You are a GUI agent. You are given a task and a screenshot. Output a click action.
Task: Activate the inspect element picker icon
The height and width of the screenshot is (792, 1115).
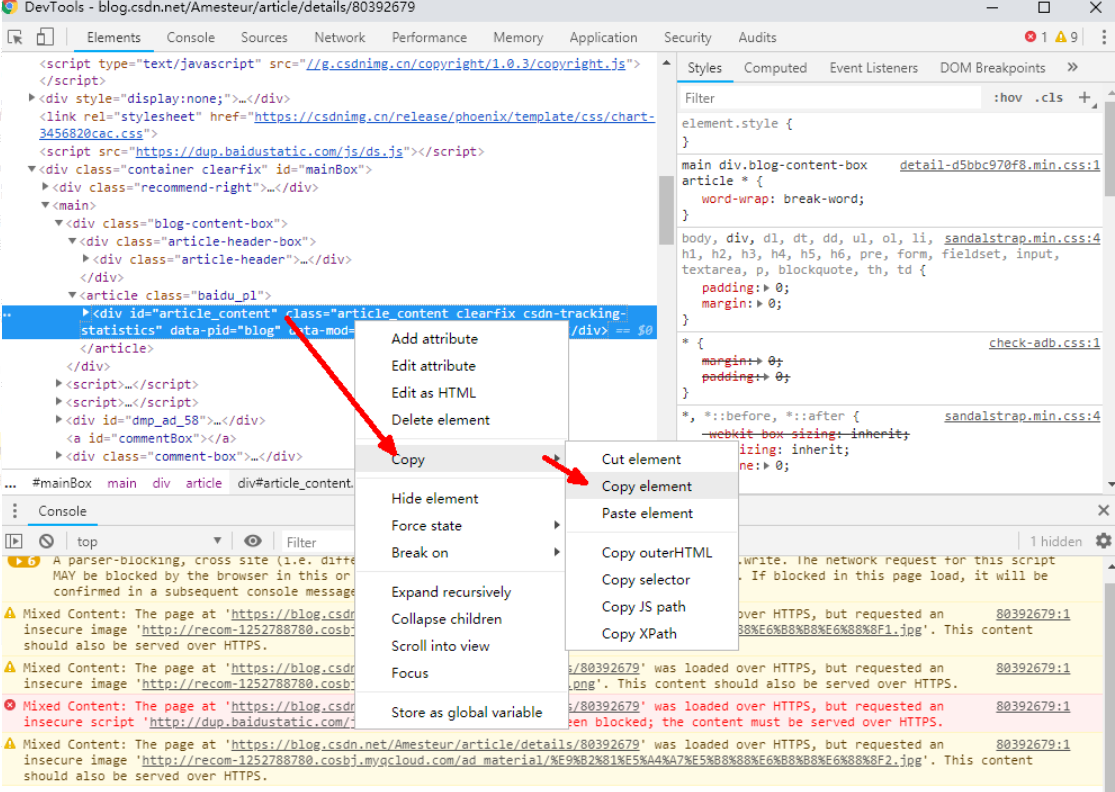coord(15,37)
